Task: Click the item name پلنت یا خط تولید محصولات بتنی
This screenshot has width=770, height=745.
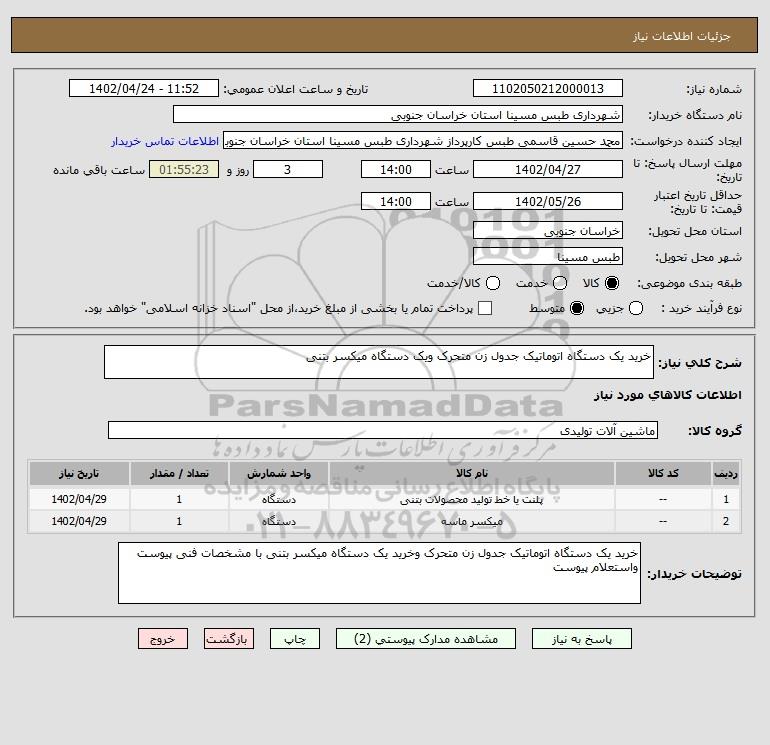Action: point(471,500)
